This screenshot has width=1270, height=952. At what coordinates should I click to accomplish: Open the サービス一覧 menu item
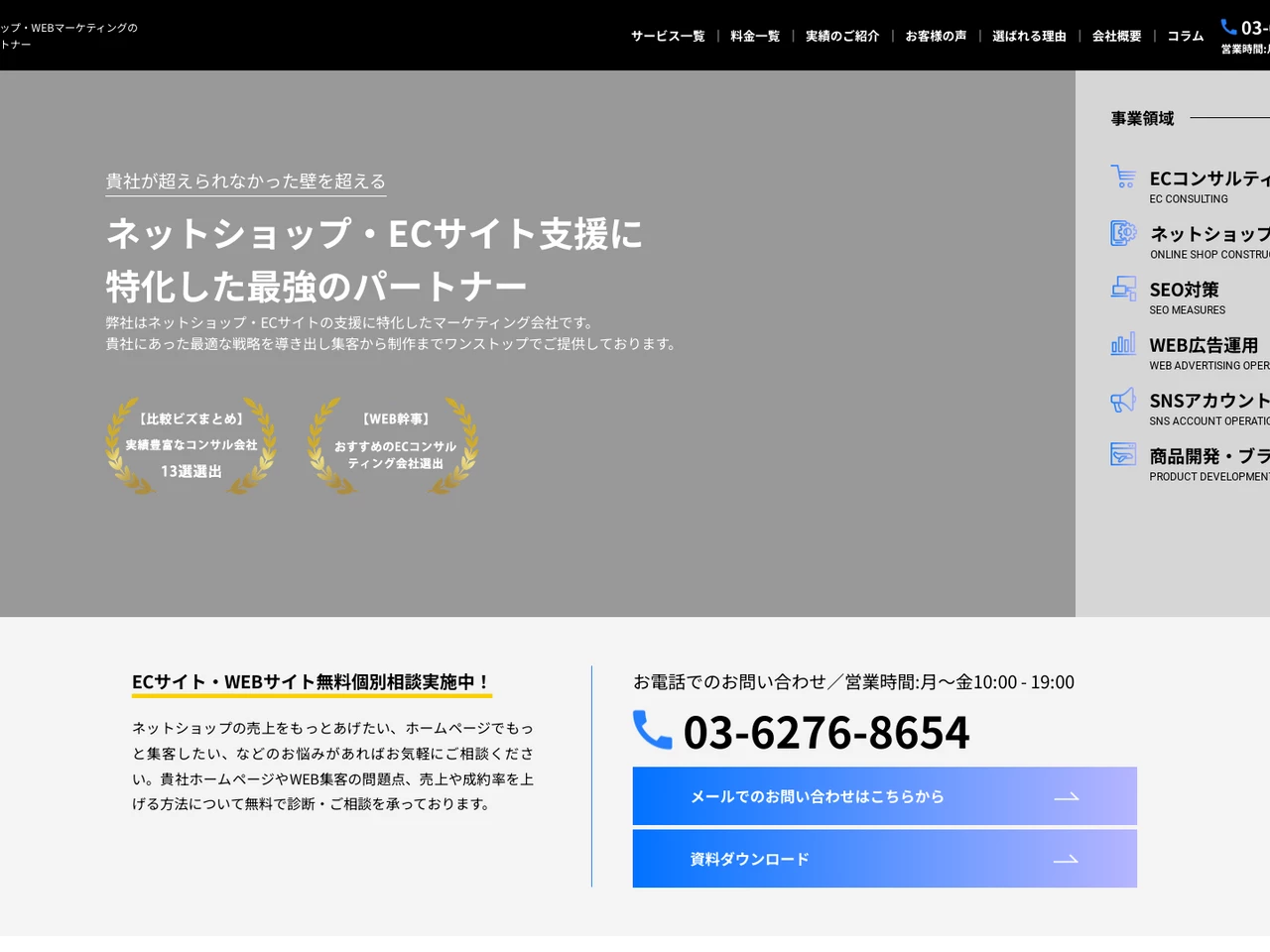pos(667,35)
